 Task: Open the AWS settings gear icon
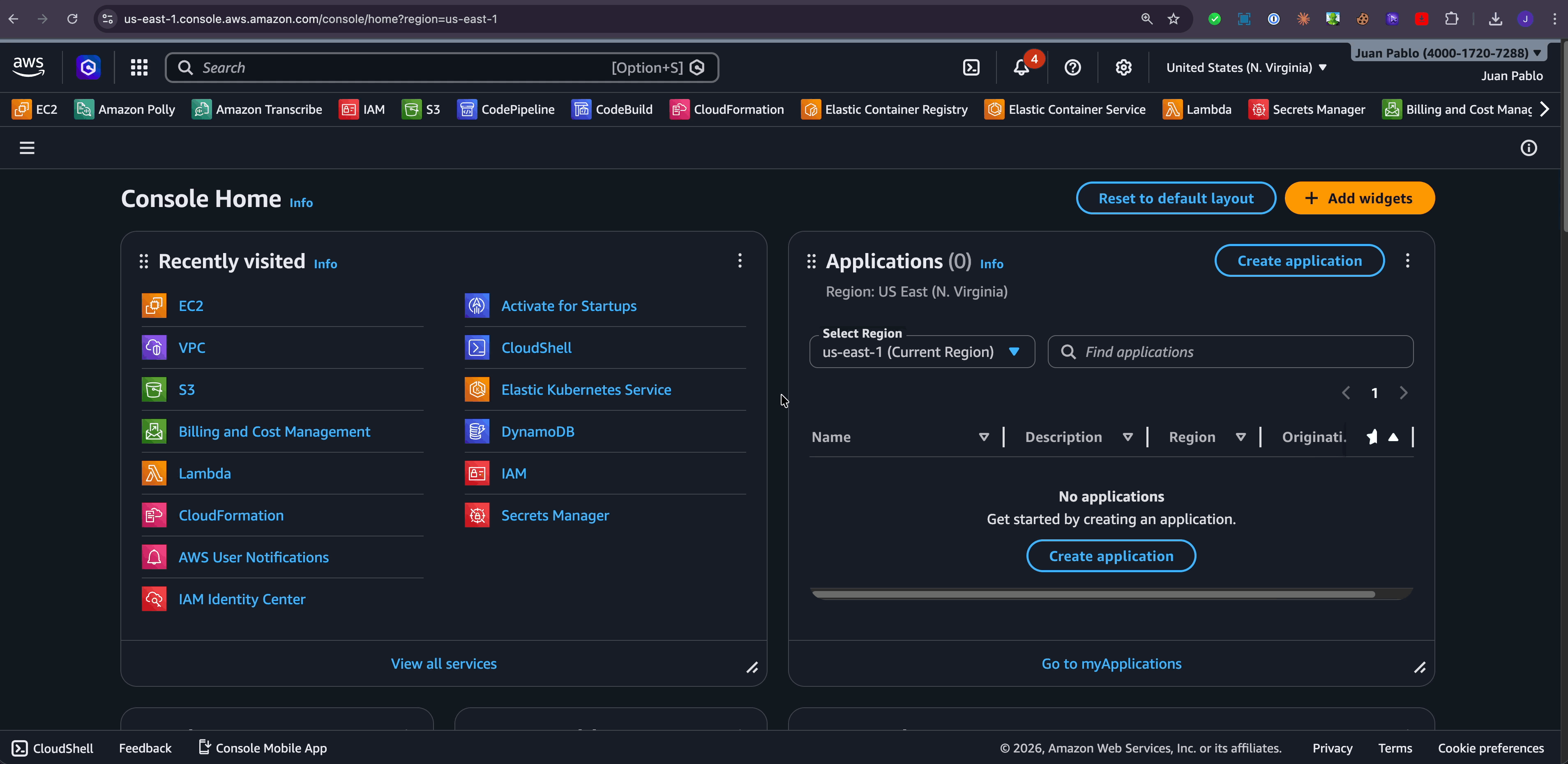1123,67
